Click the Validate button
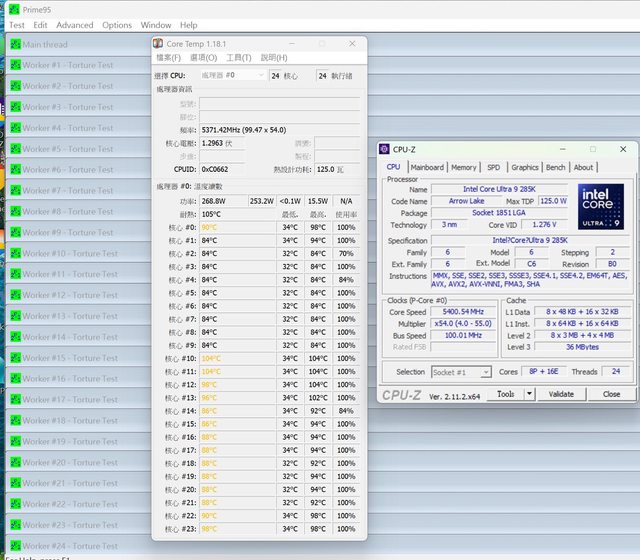 pos(562,394)
